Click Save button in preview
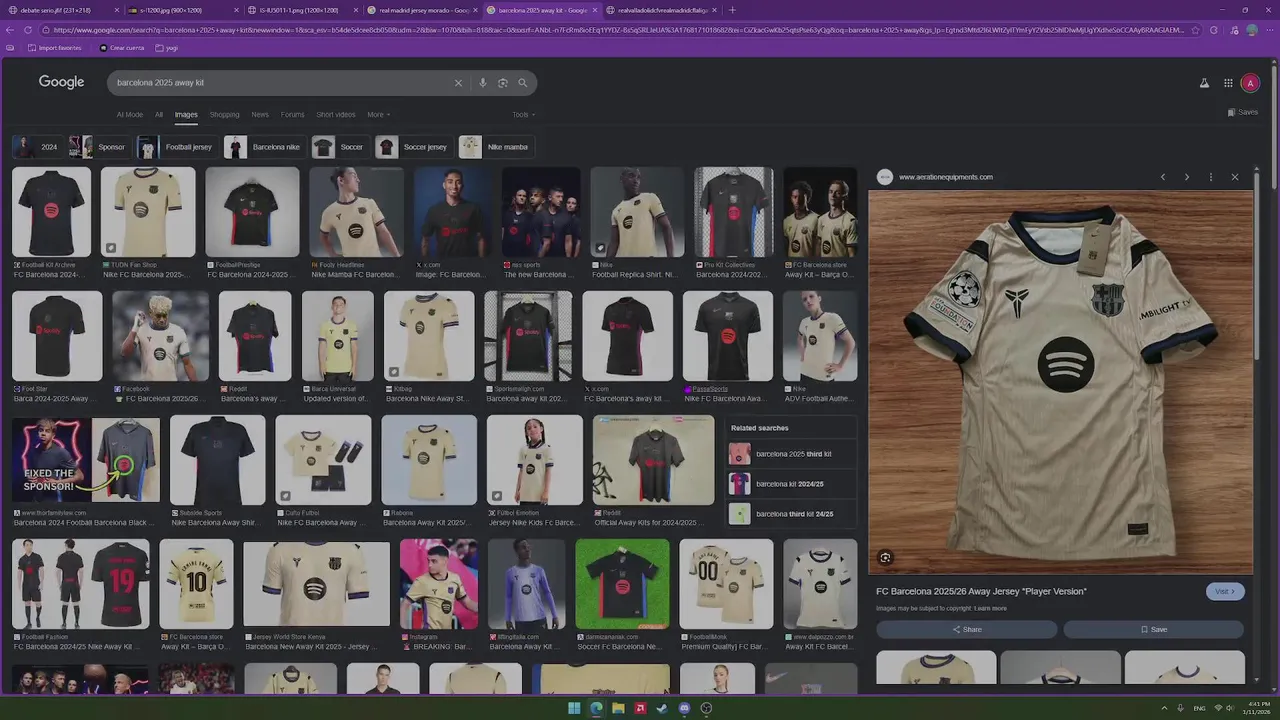The width and height of the screenshot is (1280, 720). point(1153,629)
